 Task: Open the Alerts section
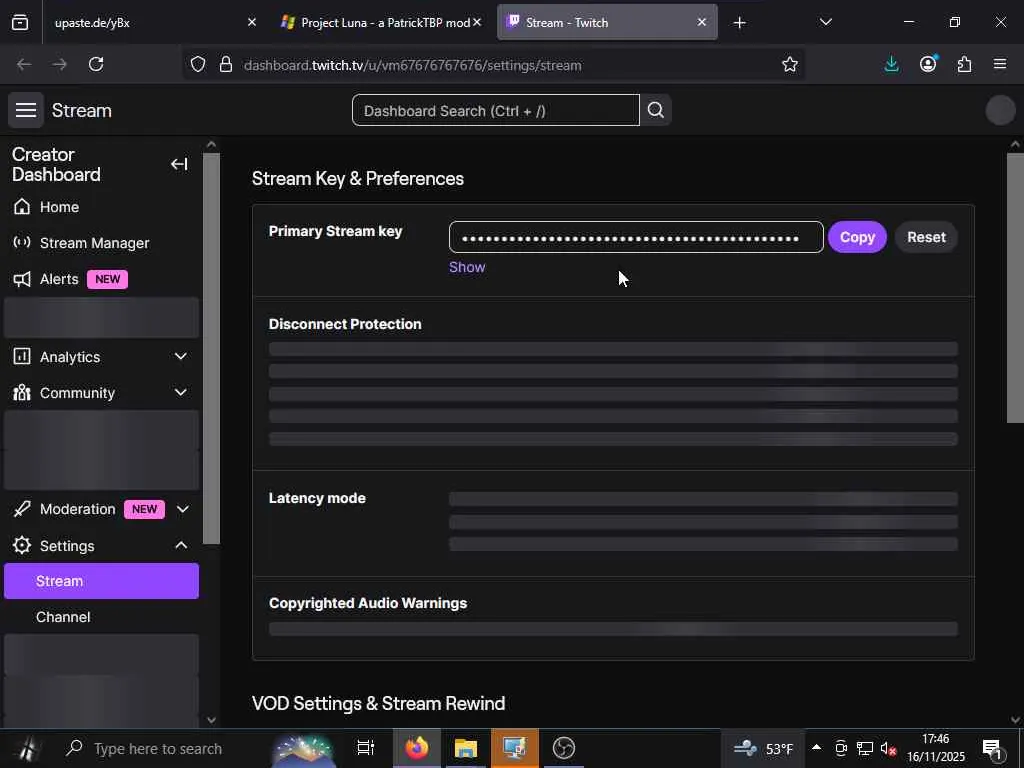(59, 279)
